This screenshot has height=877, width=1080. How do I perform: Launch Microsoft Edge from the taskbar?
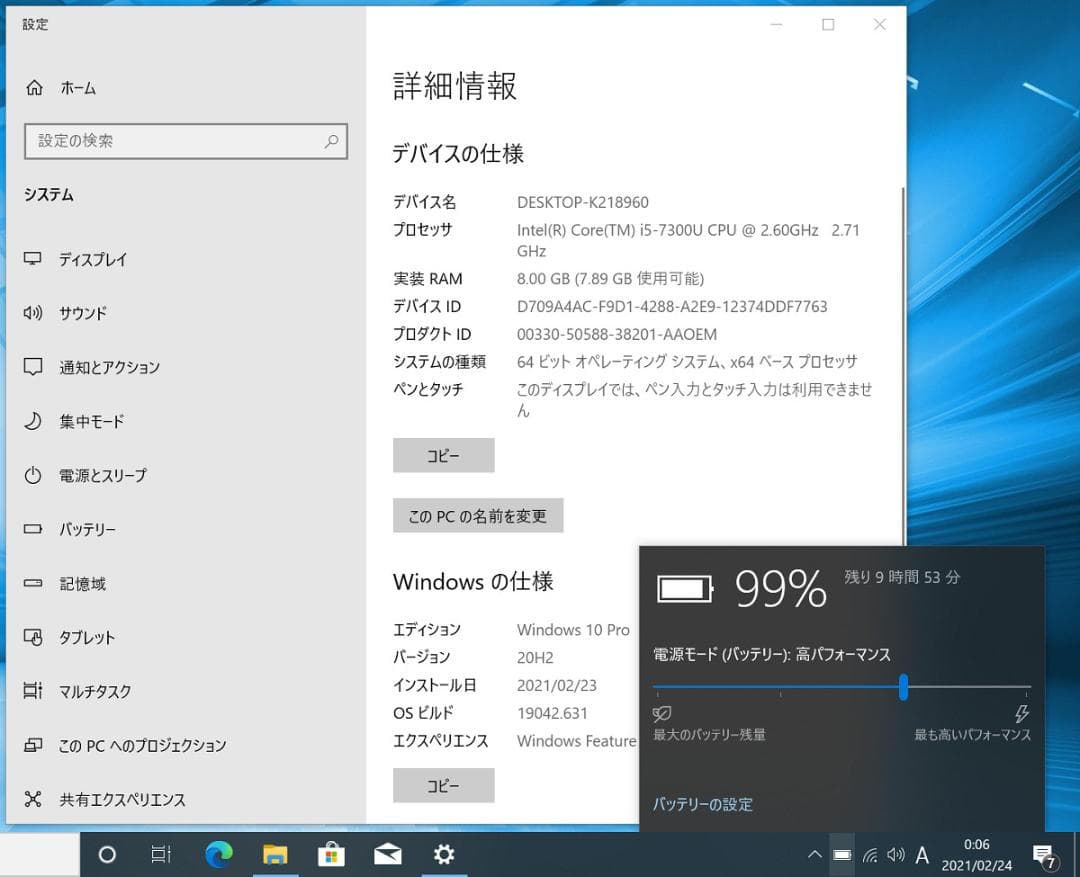pos(219,855)
